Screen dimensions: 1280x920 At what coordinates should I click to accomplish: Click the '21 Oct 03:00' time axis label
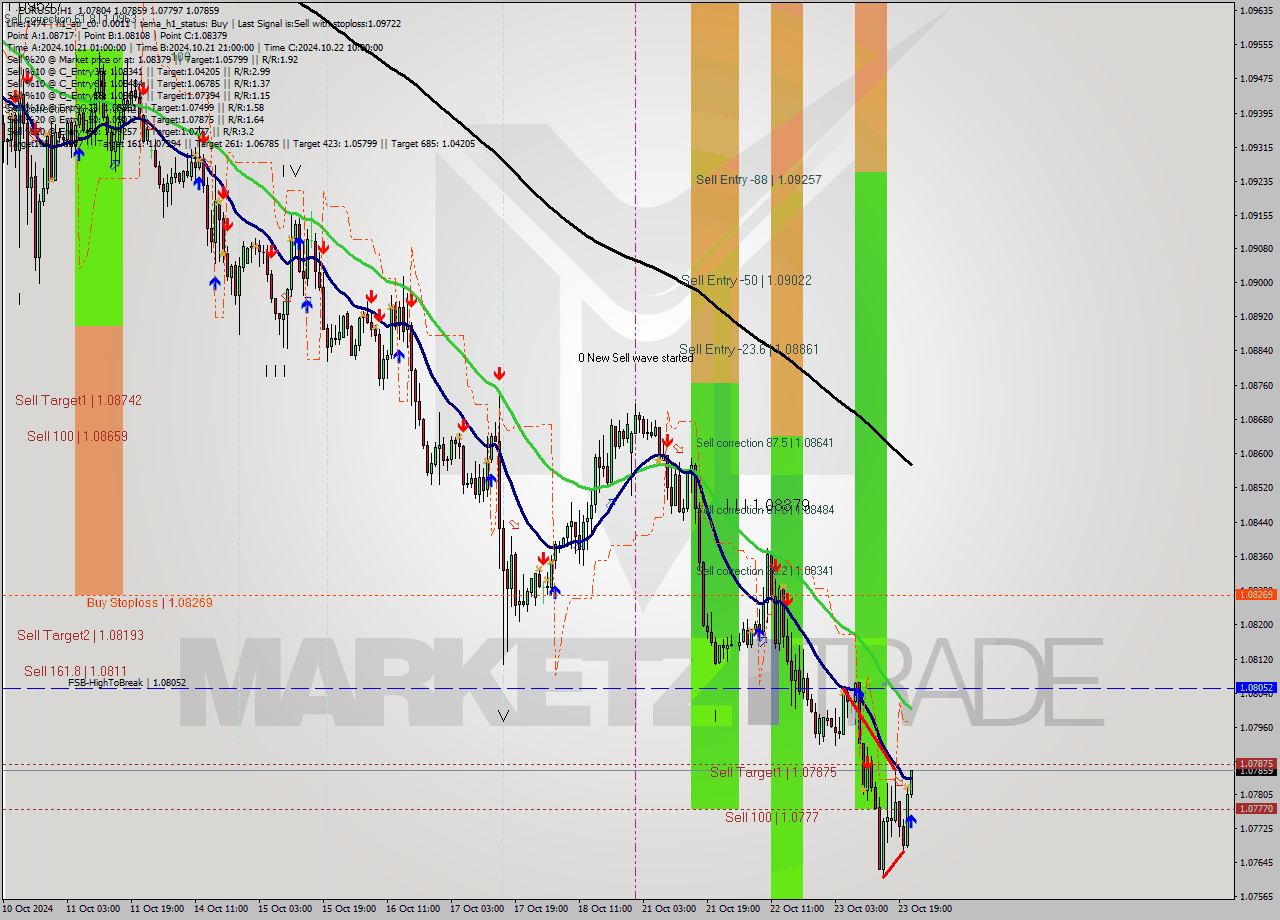tap(669, 909)
